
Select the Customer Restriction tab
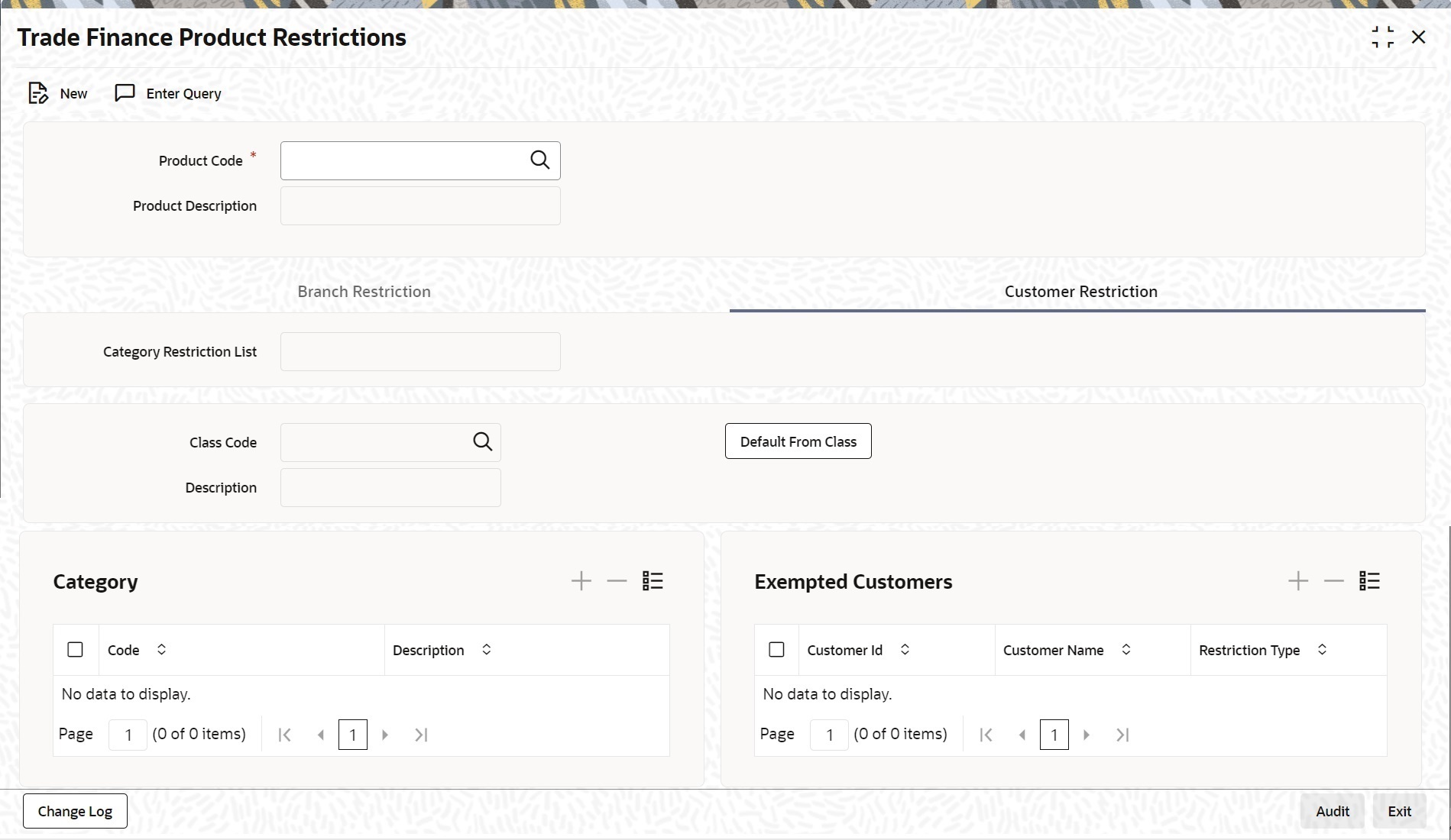click(x=1080, y=292)
